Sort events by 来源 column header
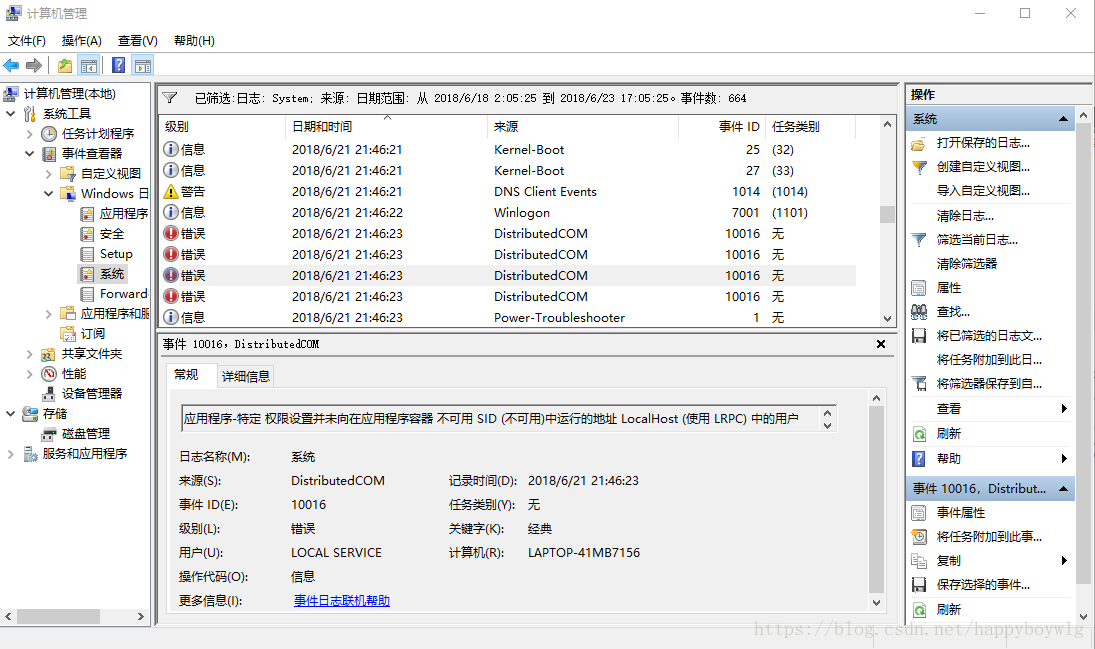The width and height of the screenshot is (1095, 649). coord(582,126)
